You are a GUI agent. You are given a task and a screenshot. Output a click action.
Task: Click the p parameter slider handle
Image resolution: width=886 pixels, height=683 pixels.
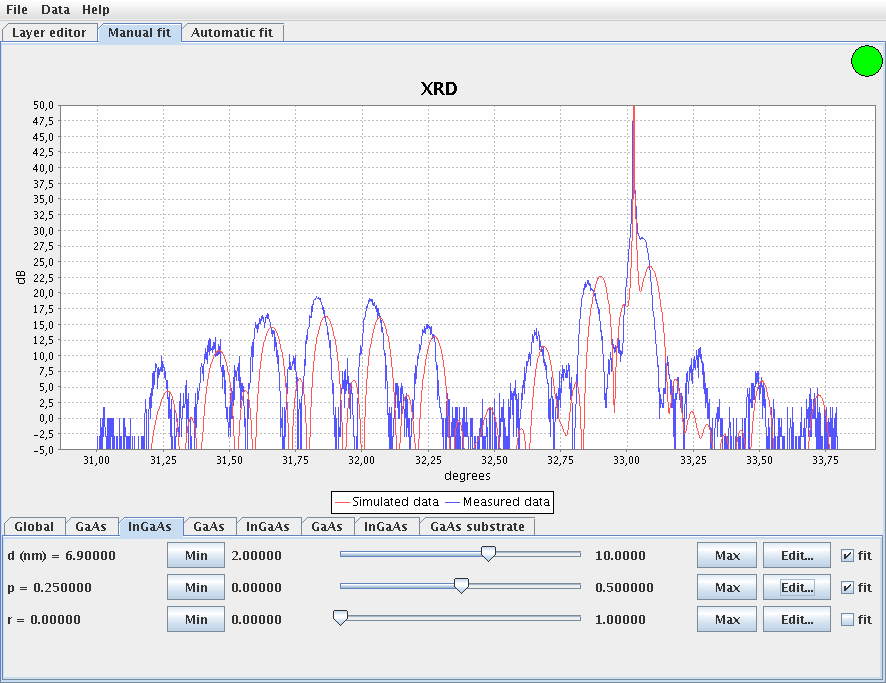[x=461, y=586]
